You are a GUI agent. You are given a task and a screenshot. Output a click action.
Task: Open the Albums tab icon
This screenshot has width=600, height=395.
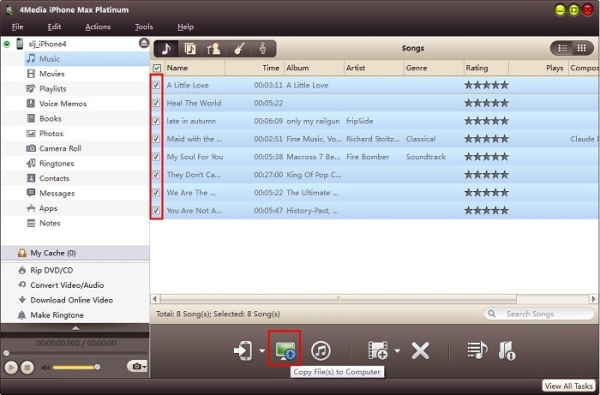pos(190,49)
